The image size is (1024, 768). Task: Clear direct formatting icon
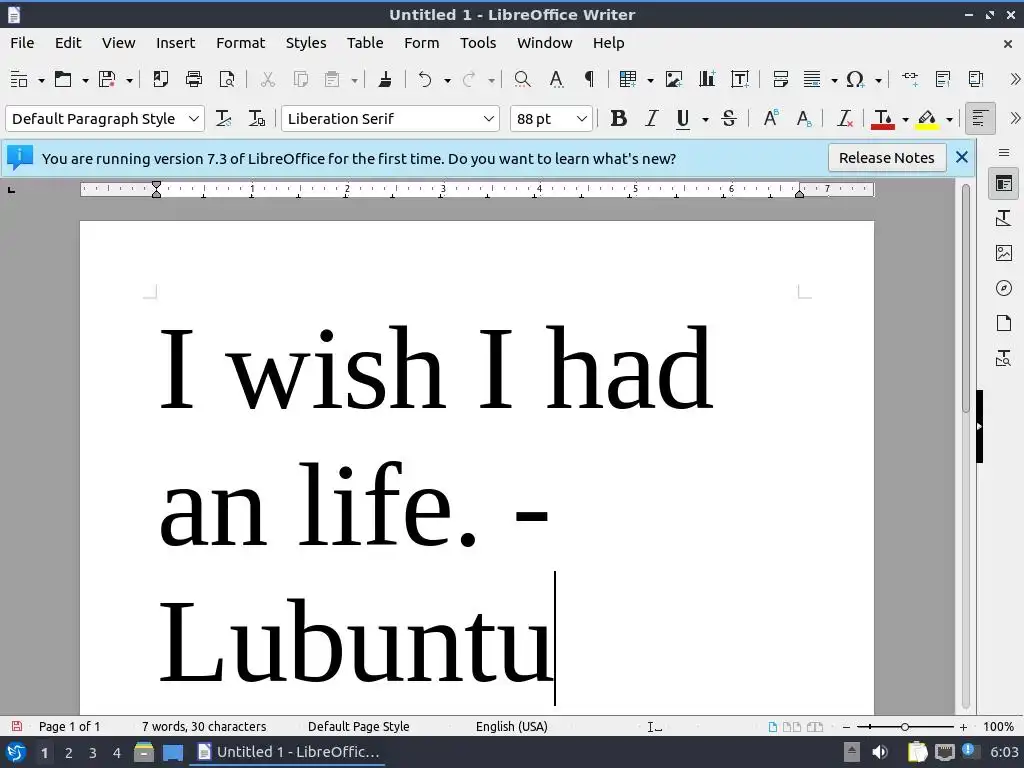pos(844,119)
